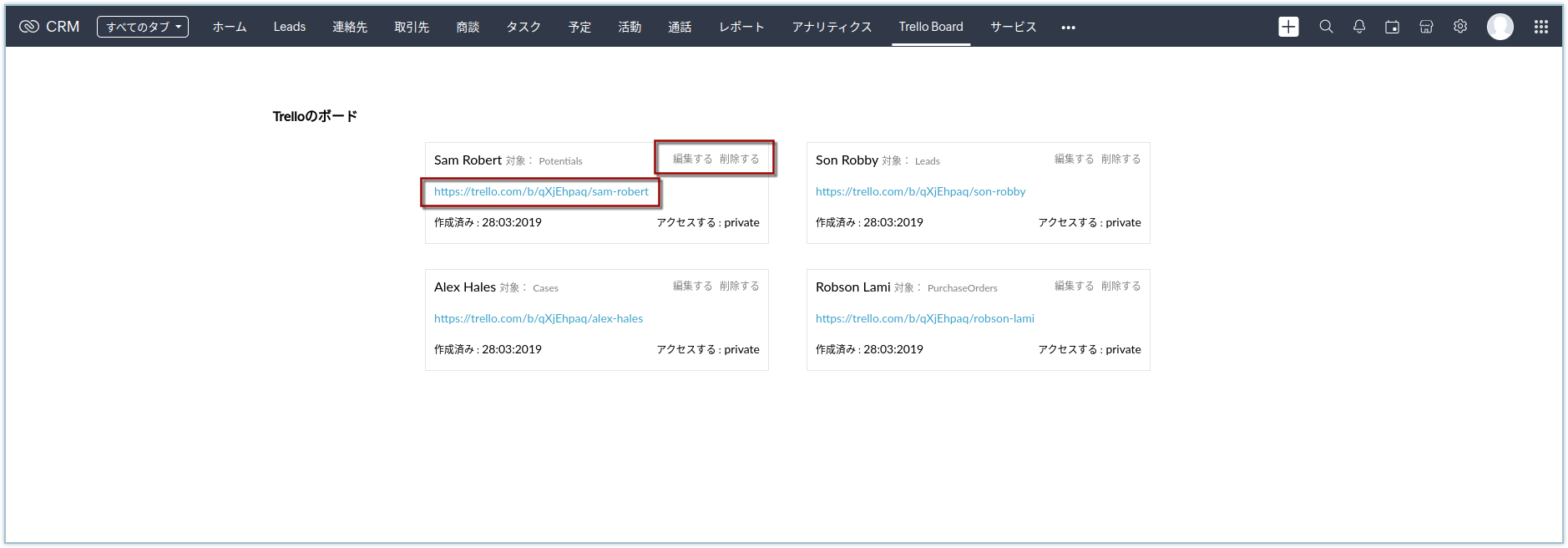
Task: Click 編集する on Sam Robert card
Action: point(693,159)
